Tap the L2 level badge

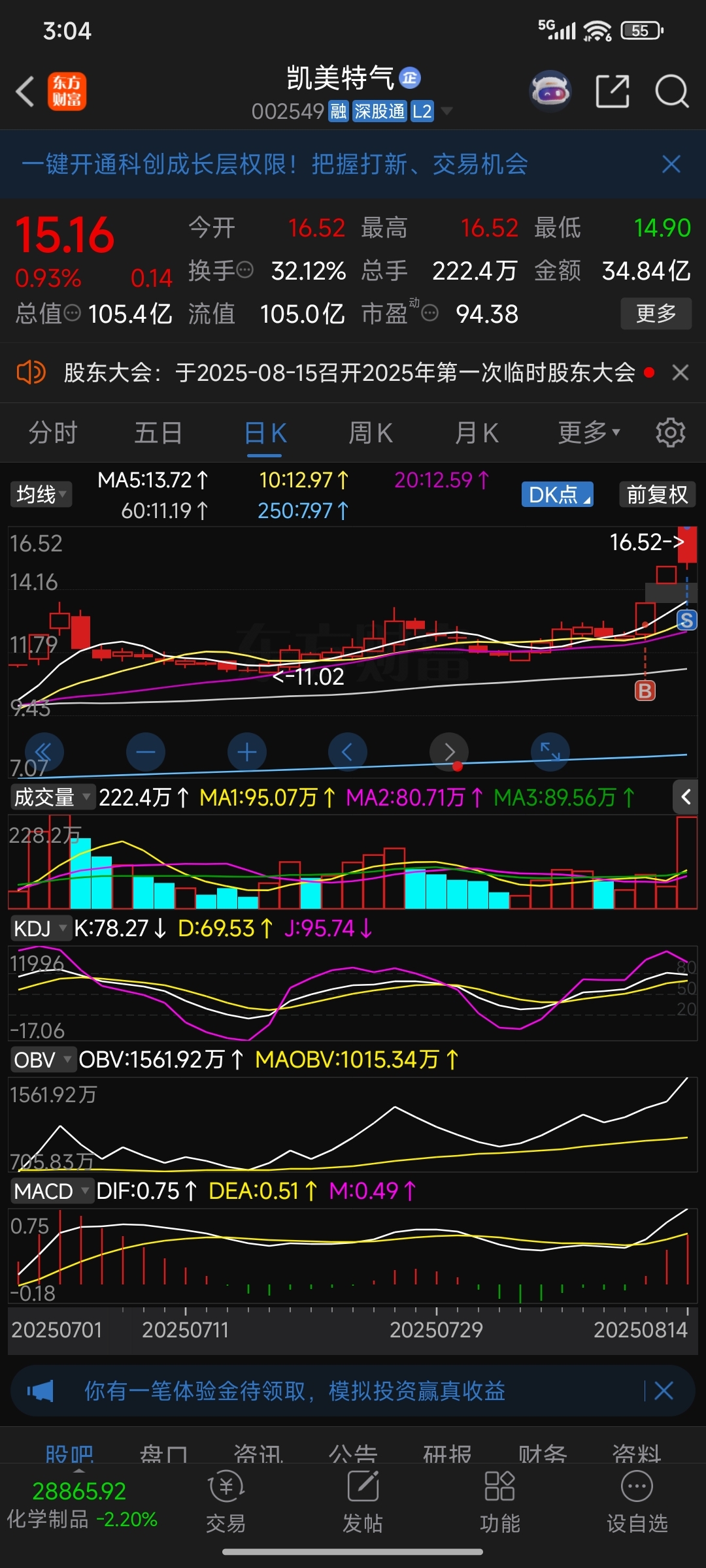(422, 111)
